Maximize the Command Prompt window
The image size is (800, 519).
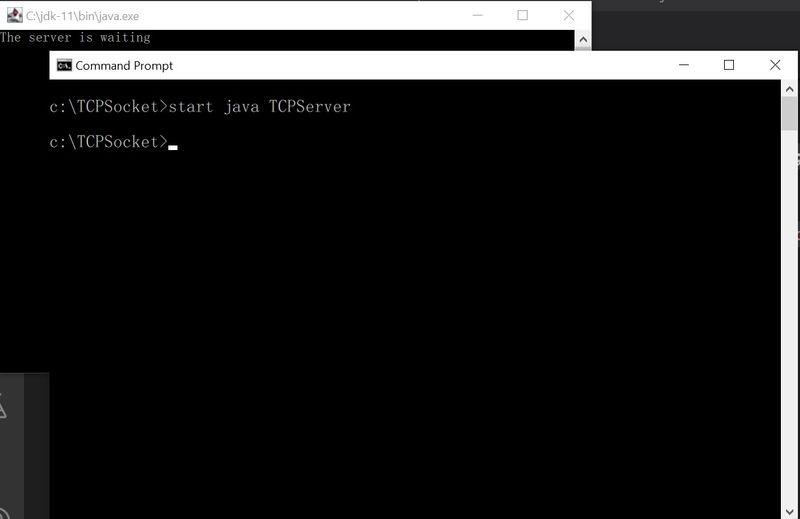point(729,65)
